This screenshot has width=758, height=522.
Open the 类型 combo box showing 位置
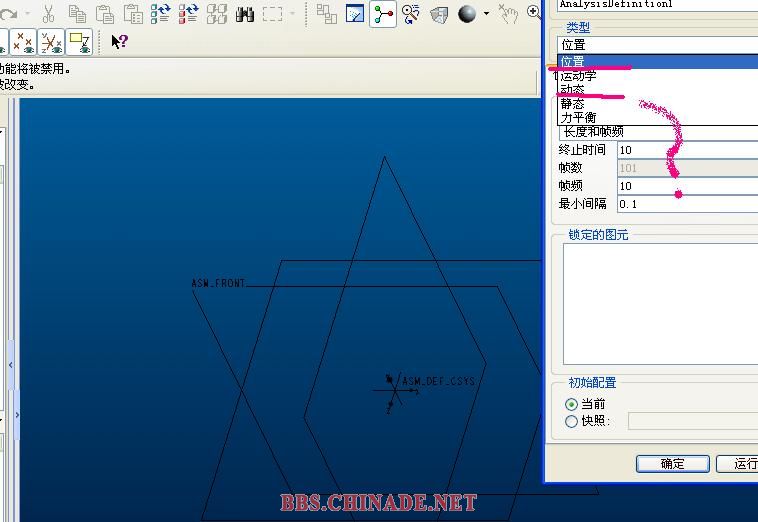657,45
